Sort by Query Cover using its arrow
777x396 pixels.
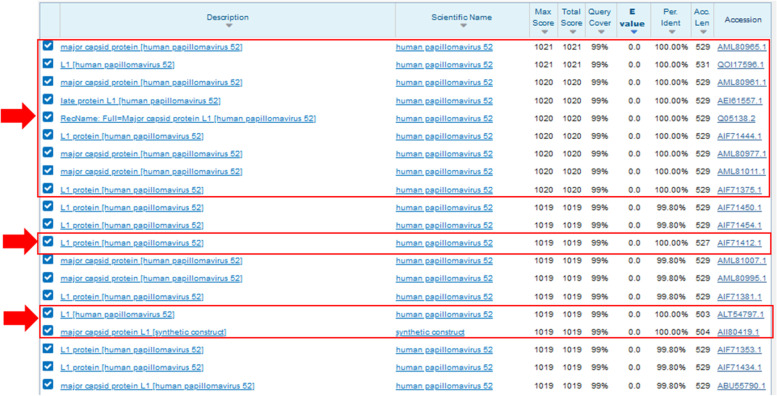pos(601,32)
